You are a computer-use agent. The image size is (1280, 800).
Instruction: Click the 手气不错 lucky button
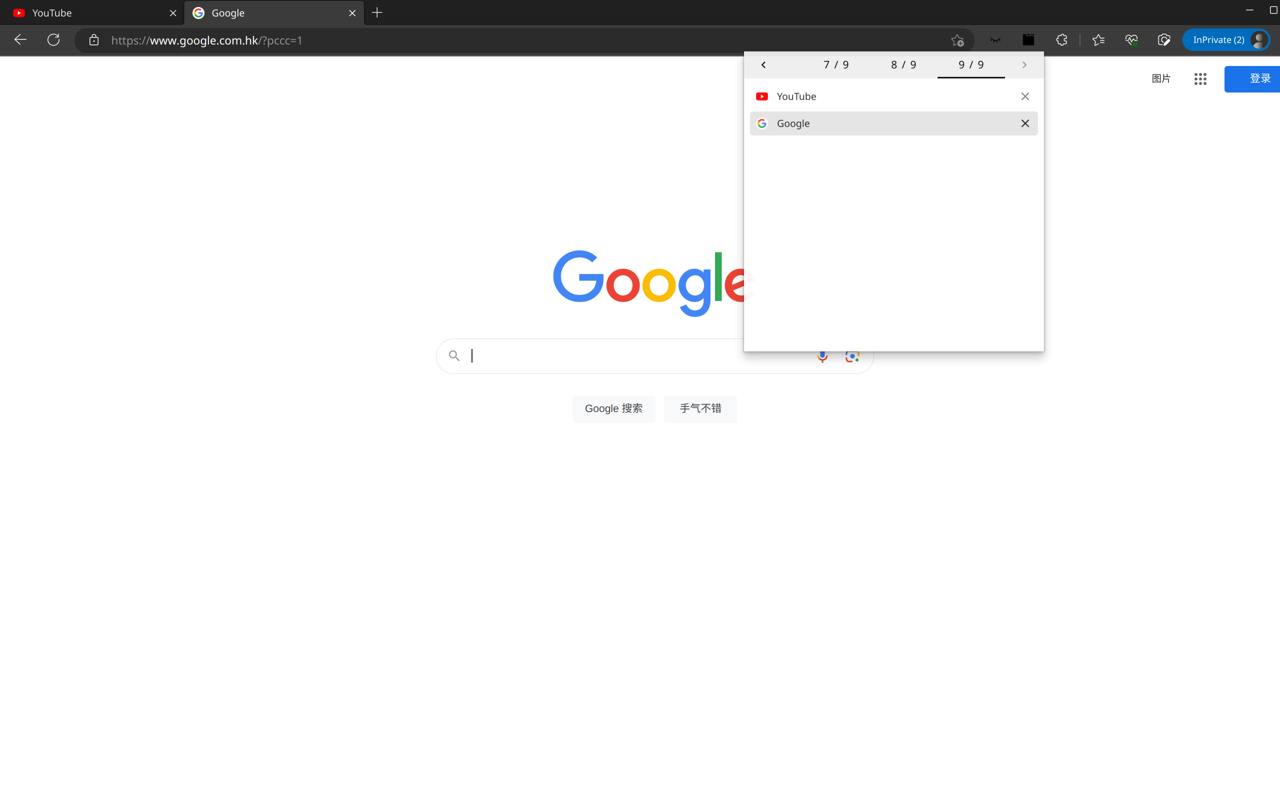pyautogui.click(x=700, y=409)
